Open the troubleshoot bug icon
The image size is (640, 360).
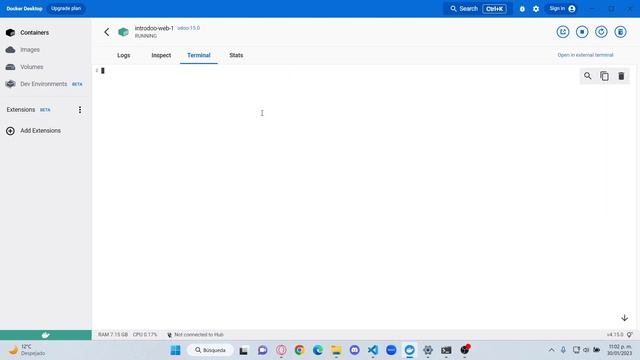tap(522, 9)
